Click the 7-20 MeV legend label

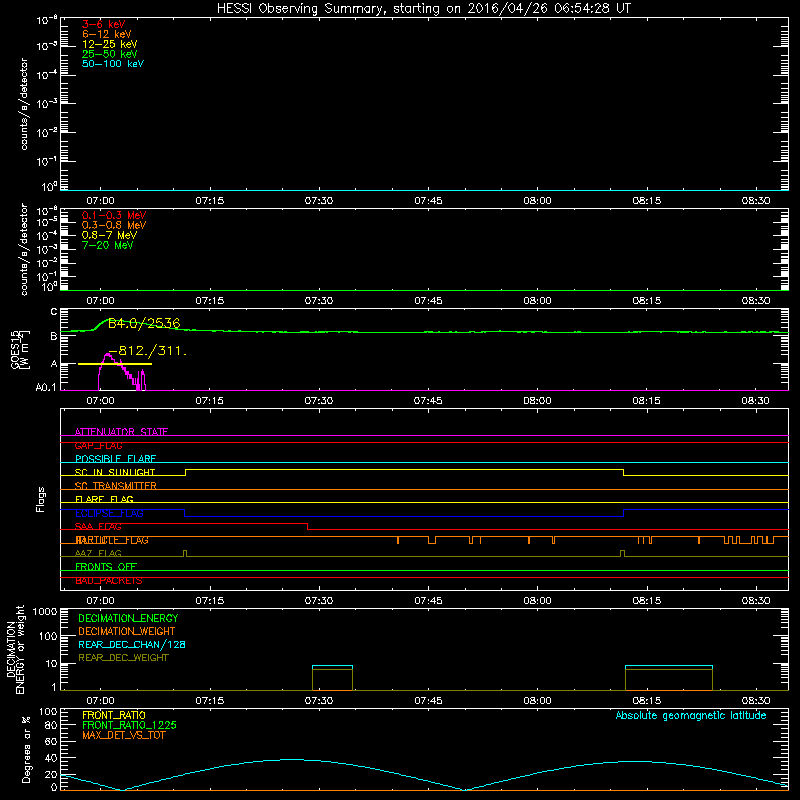coord(107,245)
